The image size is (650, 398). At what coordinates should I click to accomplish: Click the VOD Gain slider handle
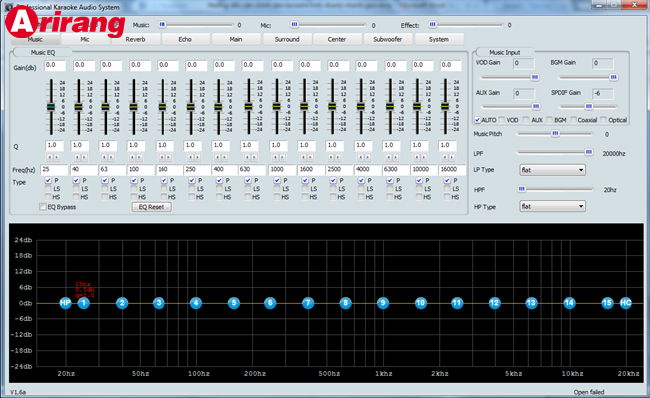pyautogui.click(x=535, y=77)
